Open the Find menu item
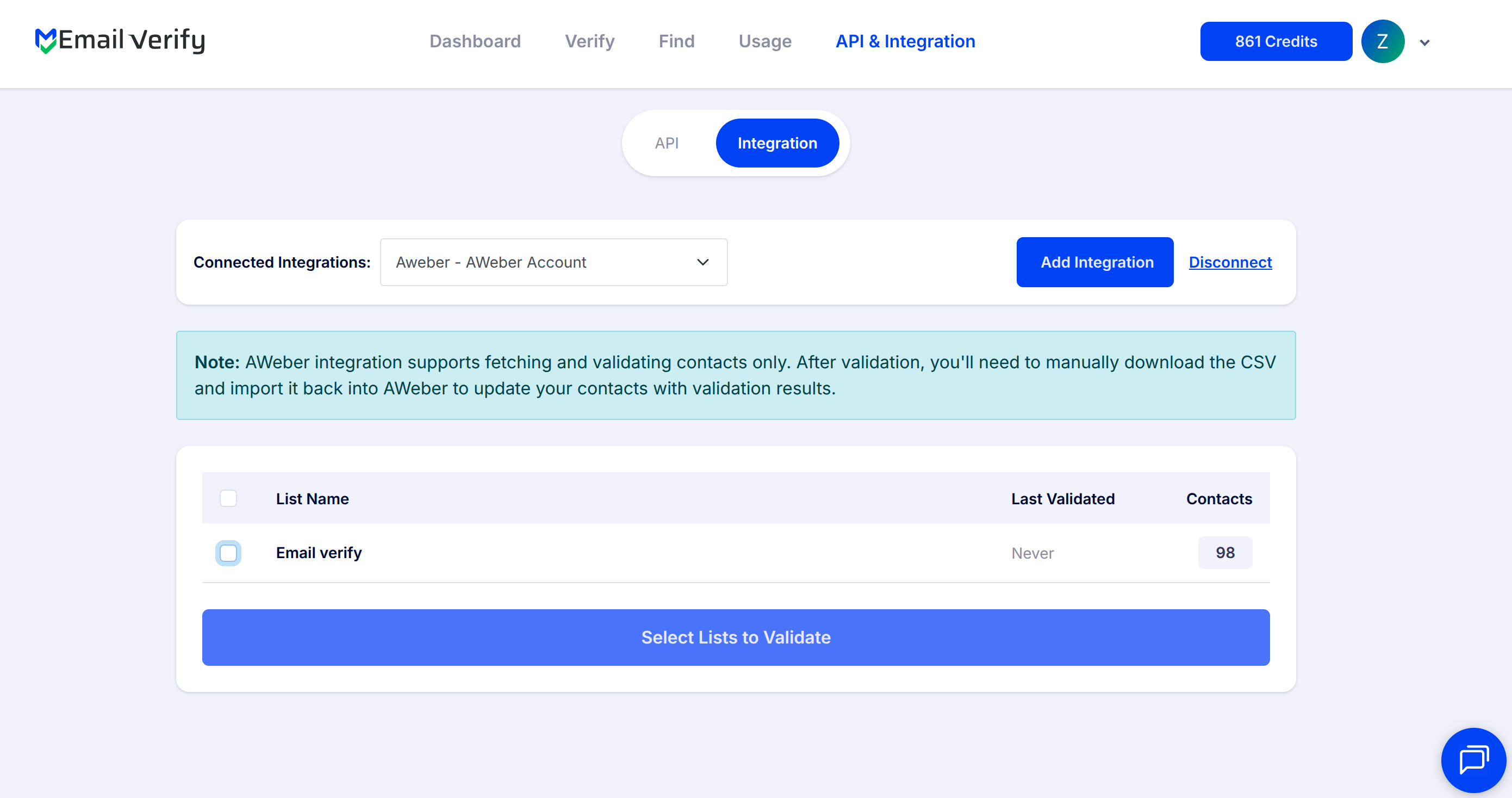Viewport: 1512px width, 798px height. point(676,41)
